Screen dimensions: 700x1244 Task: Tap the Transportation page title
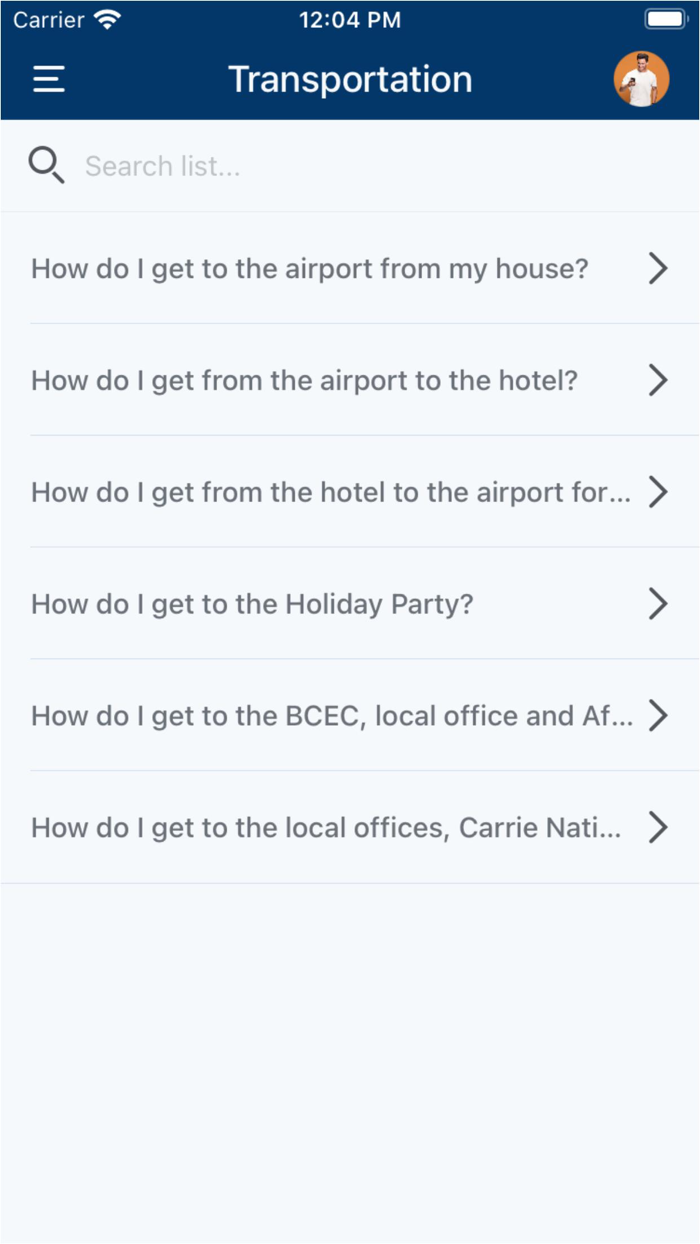pyautogui.click(x=350, y=79)
